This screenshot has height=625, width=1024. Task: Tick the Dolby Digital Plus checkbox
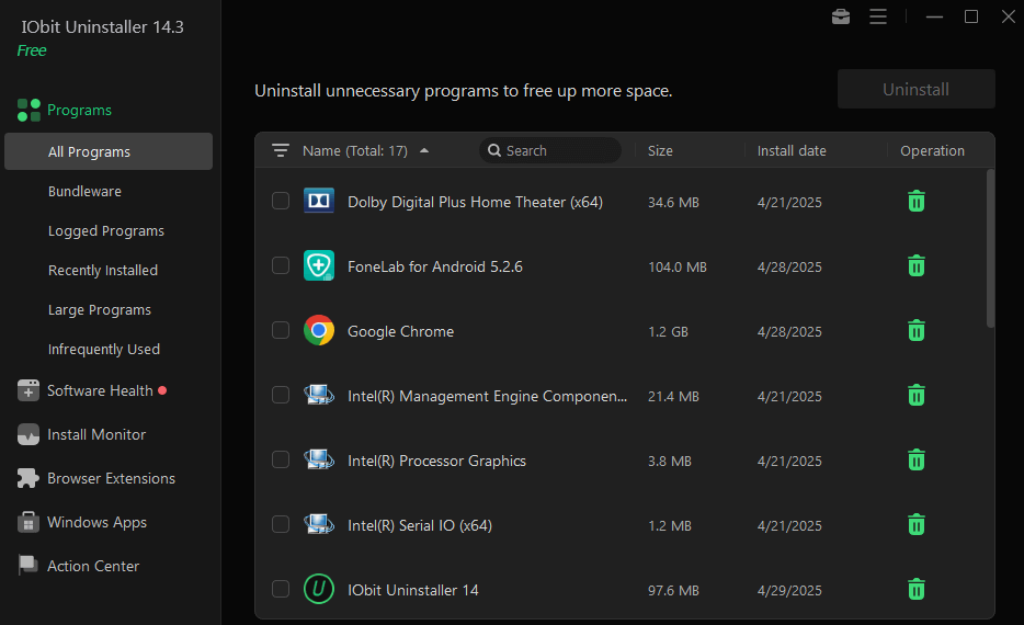(281, 201)
